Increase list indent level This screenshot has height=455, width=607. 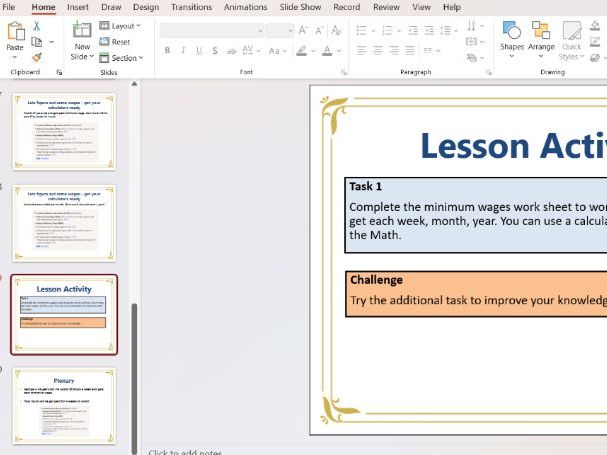coord(429,30)
